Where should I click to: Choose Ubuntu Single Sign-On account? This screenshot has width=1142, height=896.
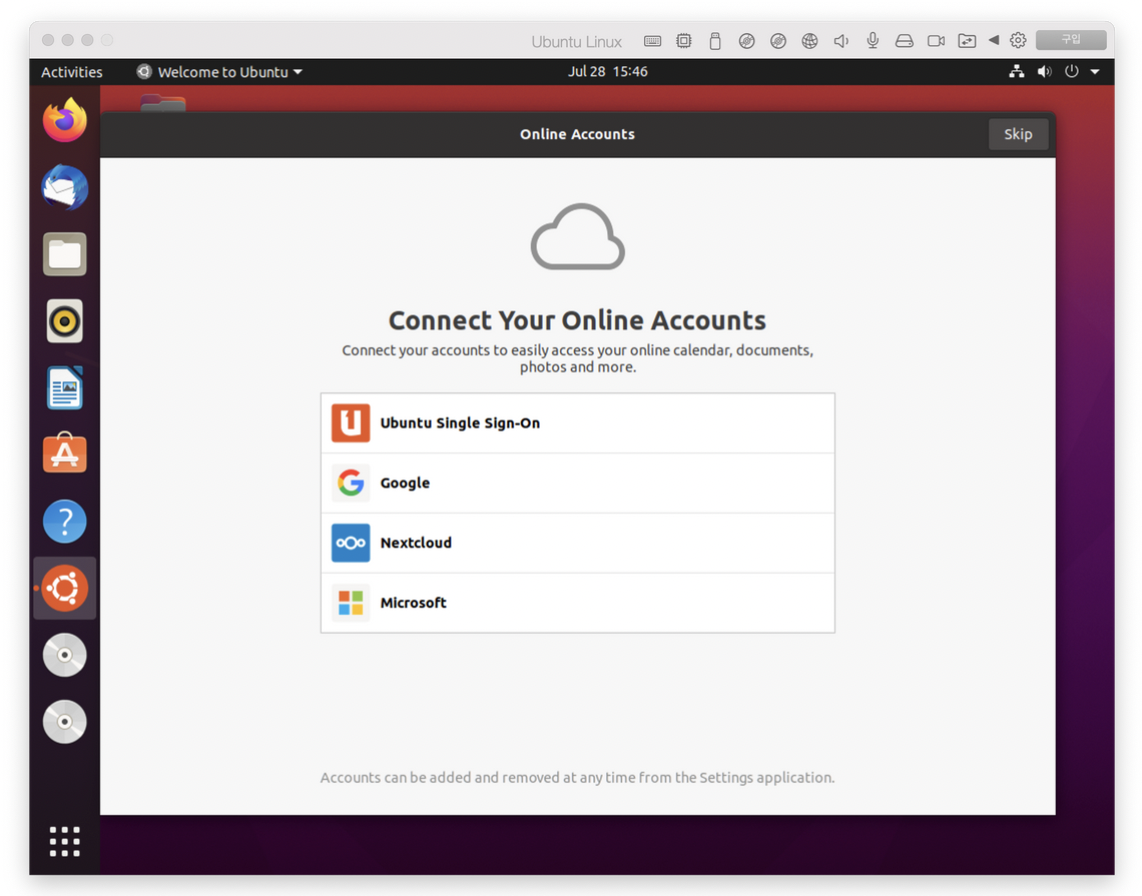tap(578, 423)
